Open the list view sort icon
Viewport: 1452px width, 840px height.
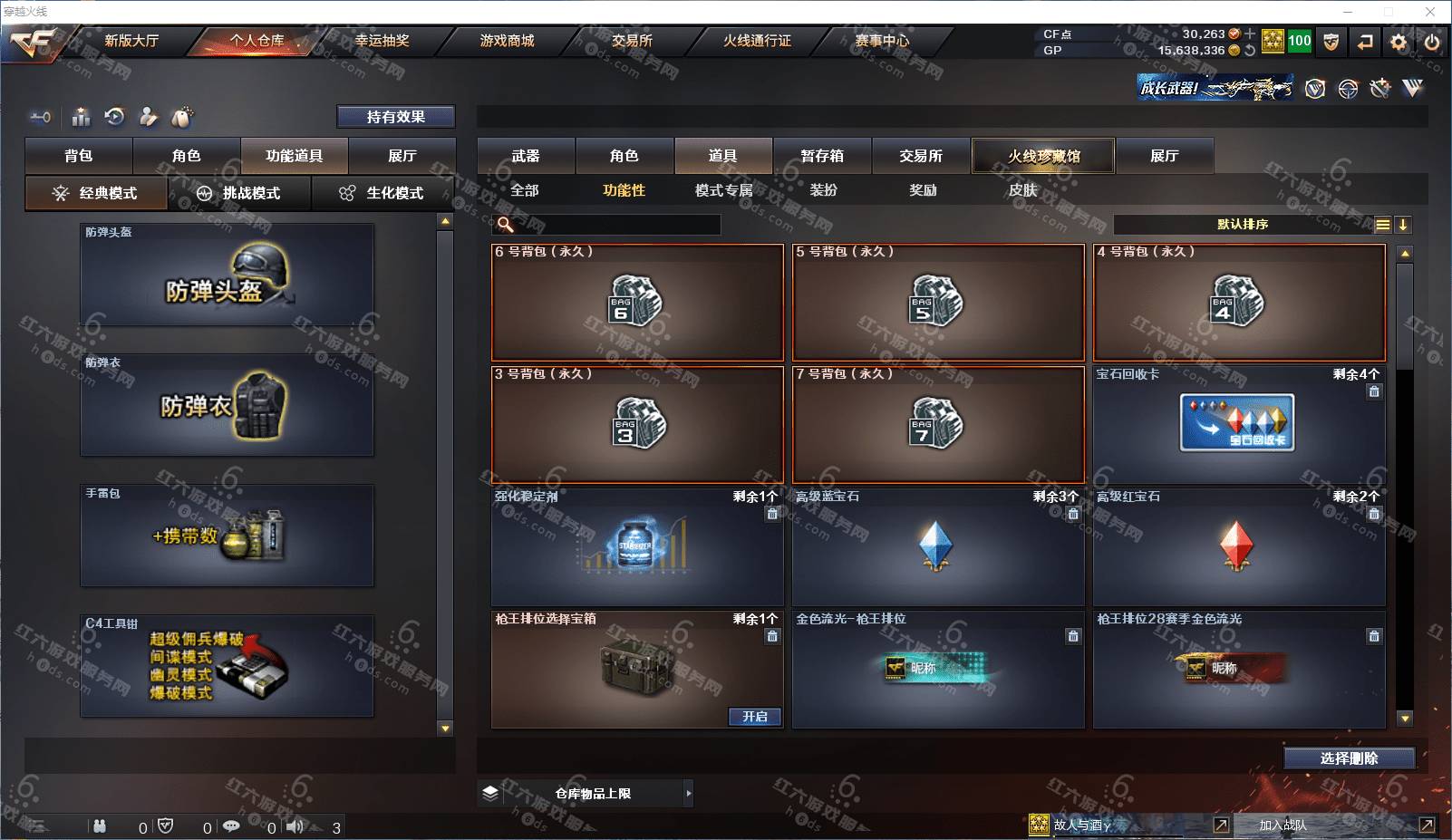point(1382,225)
